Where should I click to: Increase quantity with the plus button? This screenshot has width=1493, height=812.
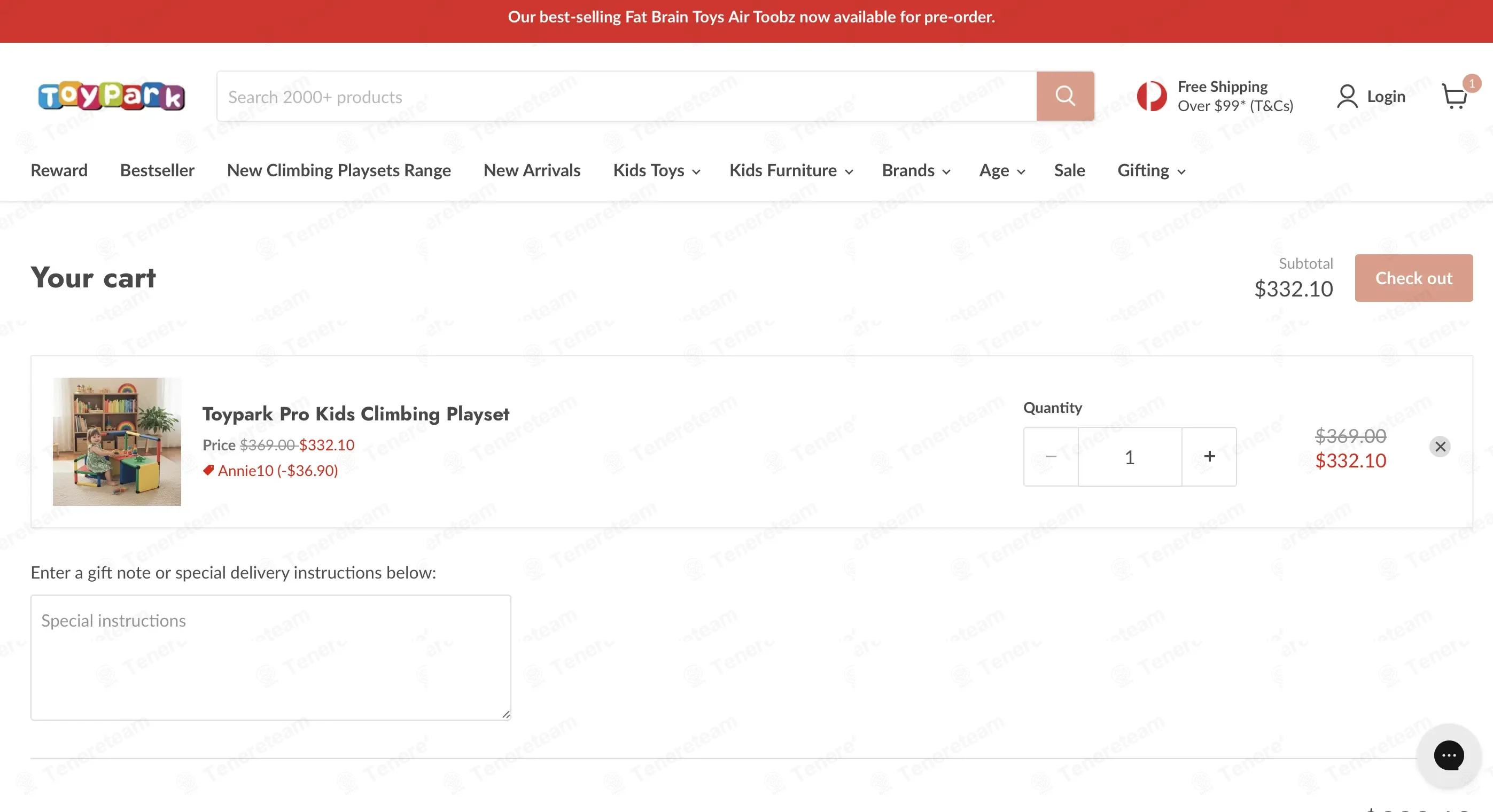coord(1209,457)
